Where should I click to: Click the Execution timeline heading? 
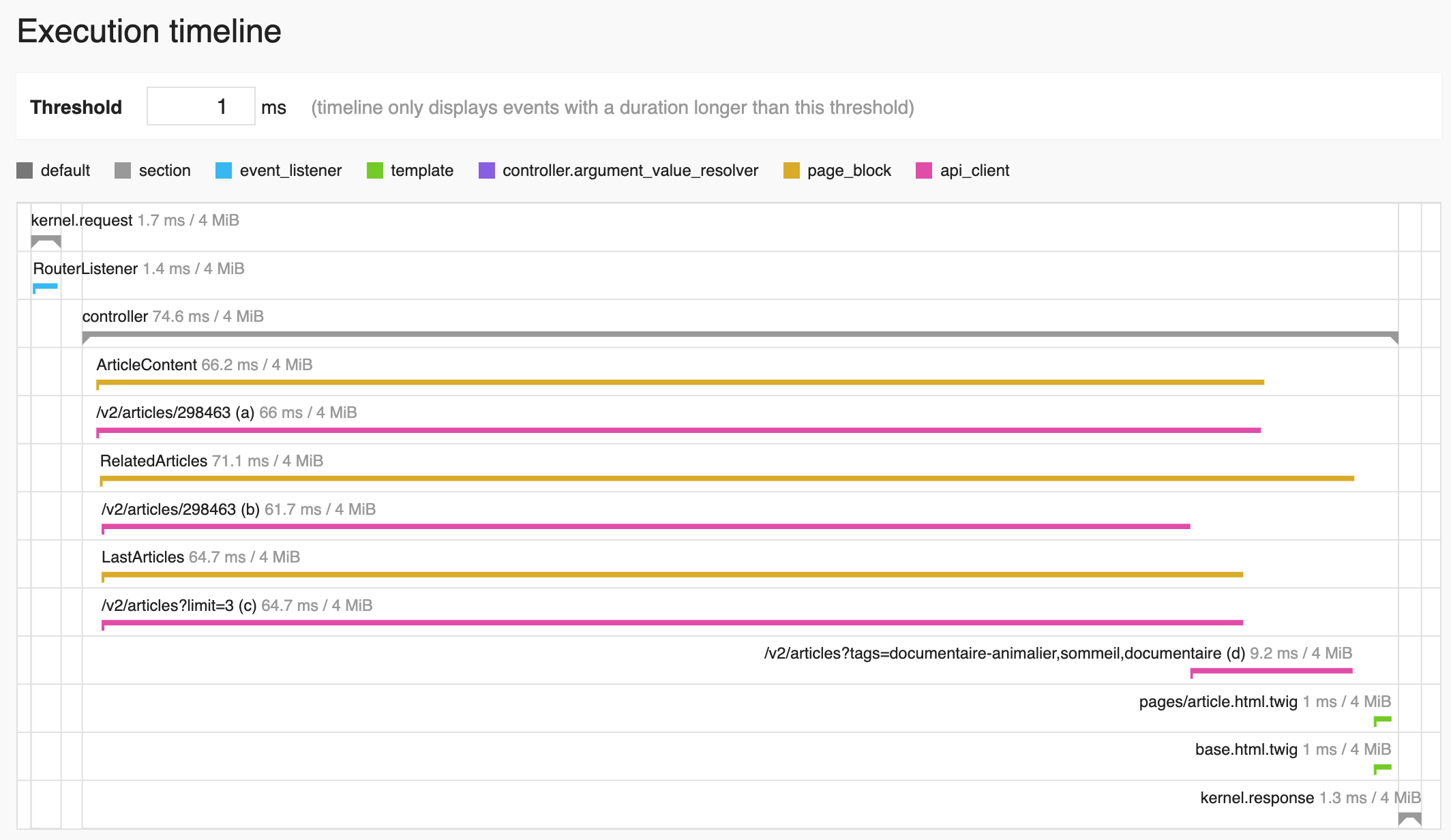pos(149,31)
